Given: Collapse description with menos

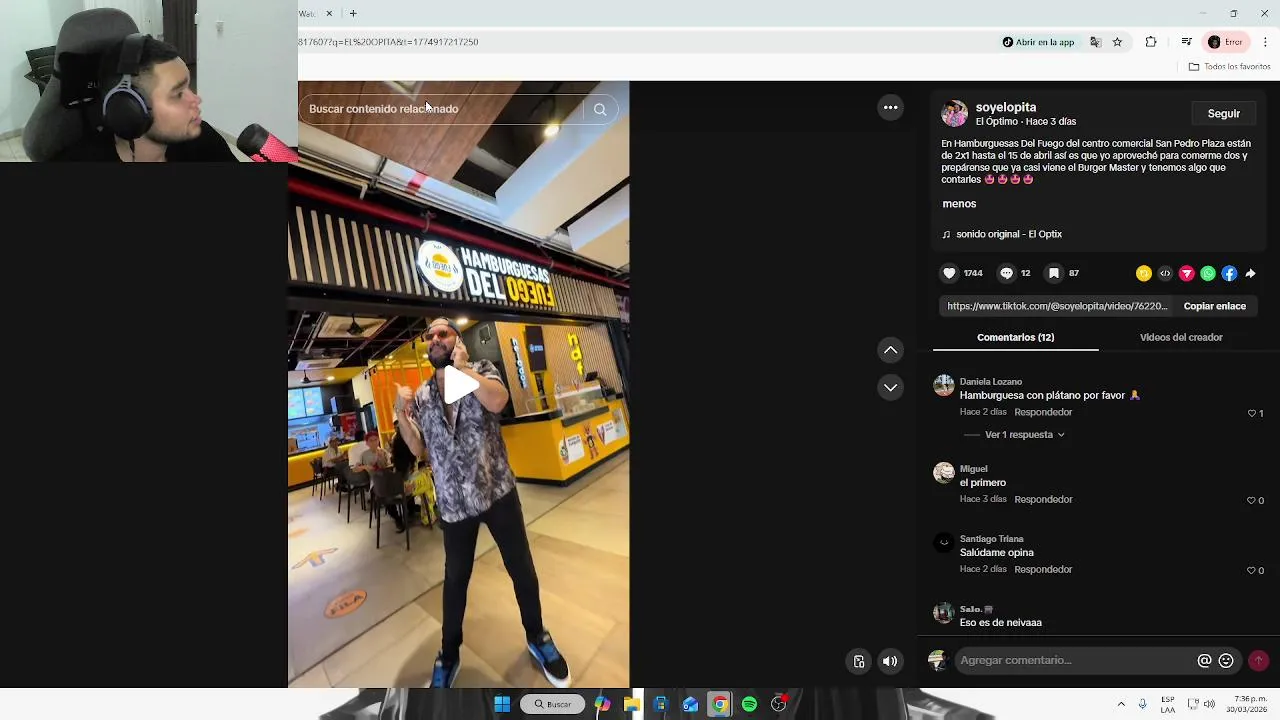Looking at the screenshot, I should point(959,204).
